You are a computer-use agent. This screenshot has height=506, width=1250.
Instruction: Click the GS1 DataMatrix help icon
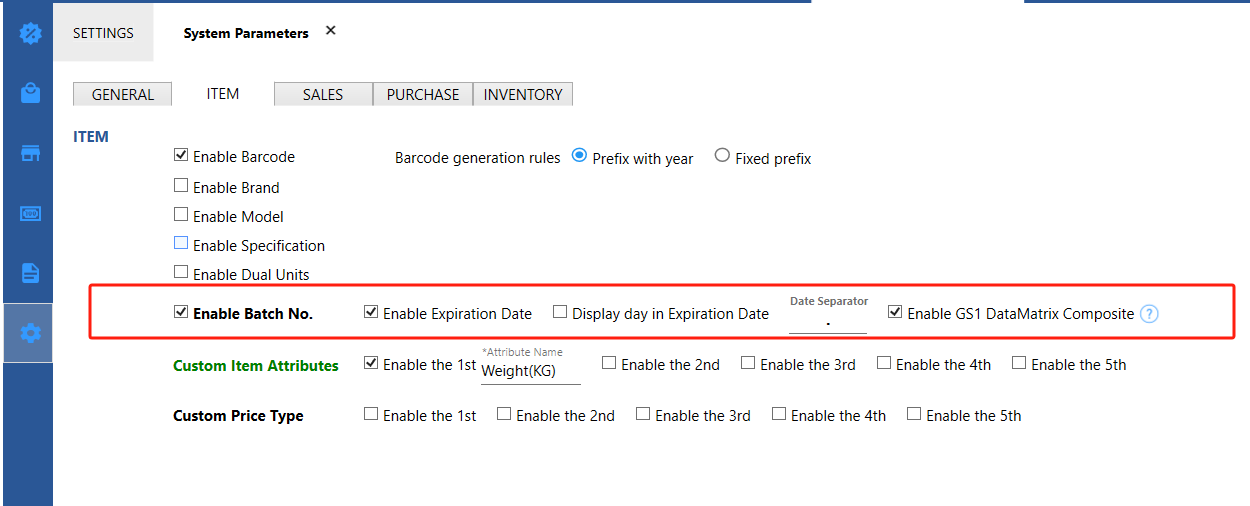pos(1149,314)
